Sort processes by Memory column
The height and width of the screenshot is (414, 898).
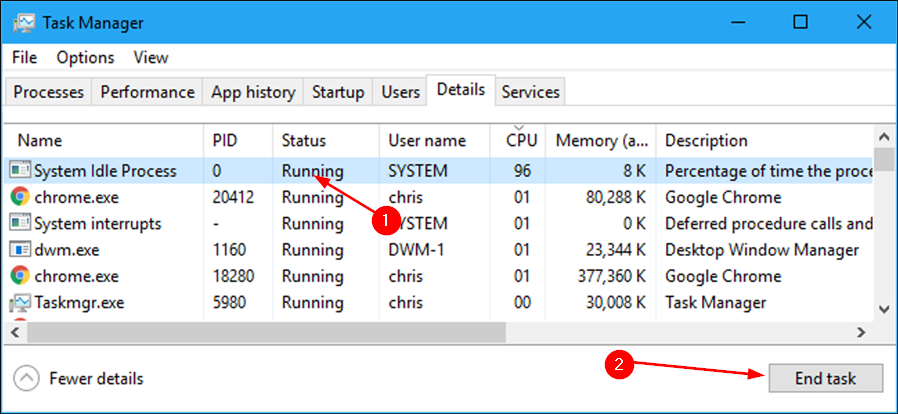click(602, 141)
